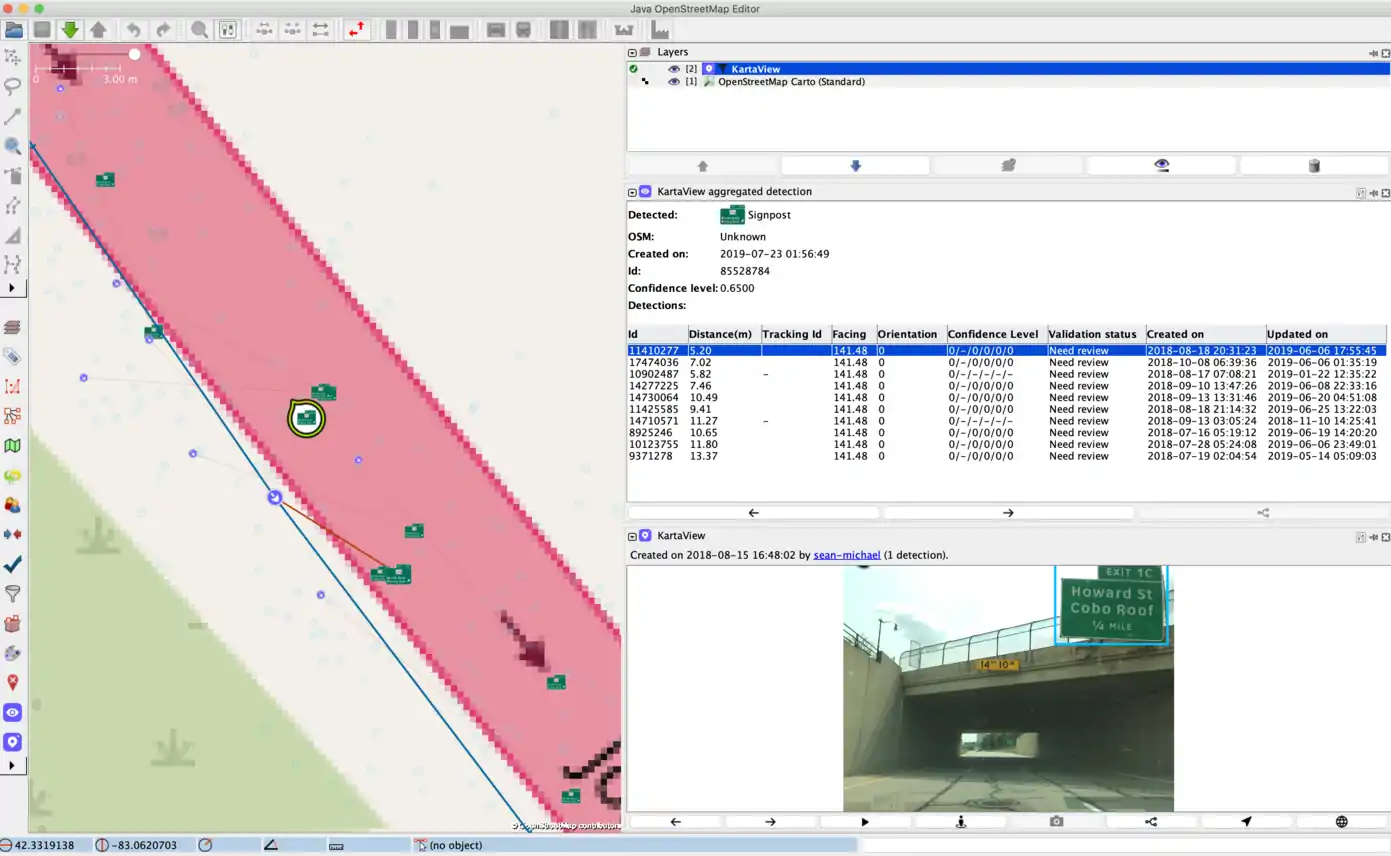Collapse the KartaView aggregated detection panel
This screenshot has width=1391, height=856.
pos(633,191)
